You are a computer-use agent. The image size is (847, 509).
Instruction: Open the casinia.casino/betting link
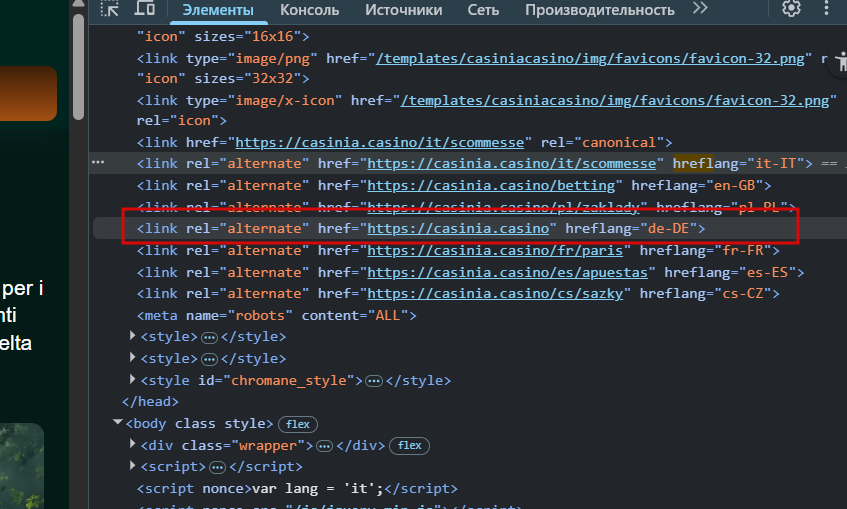coord(491,186)
